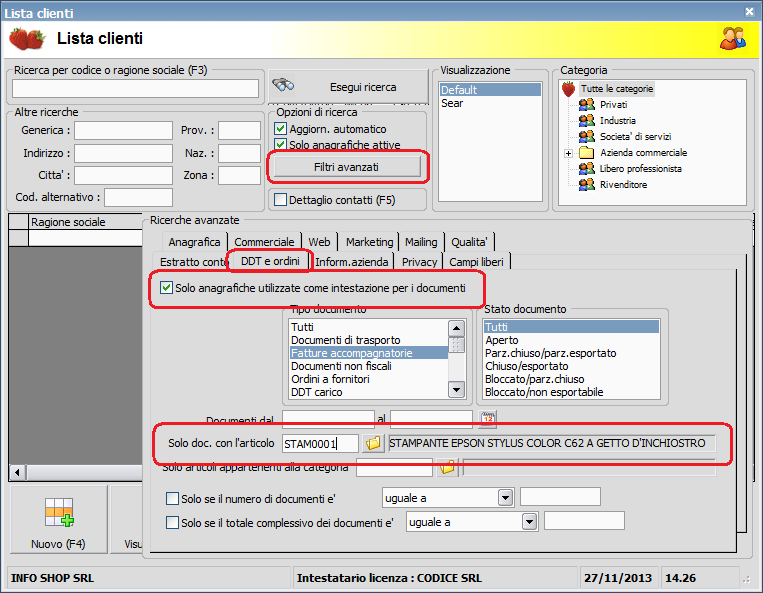Click the Esegui ricerca button

click(348, 87)
